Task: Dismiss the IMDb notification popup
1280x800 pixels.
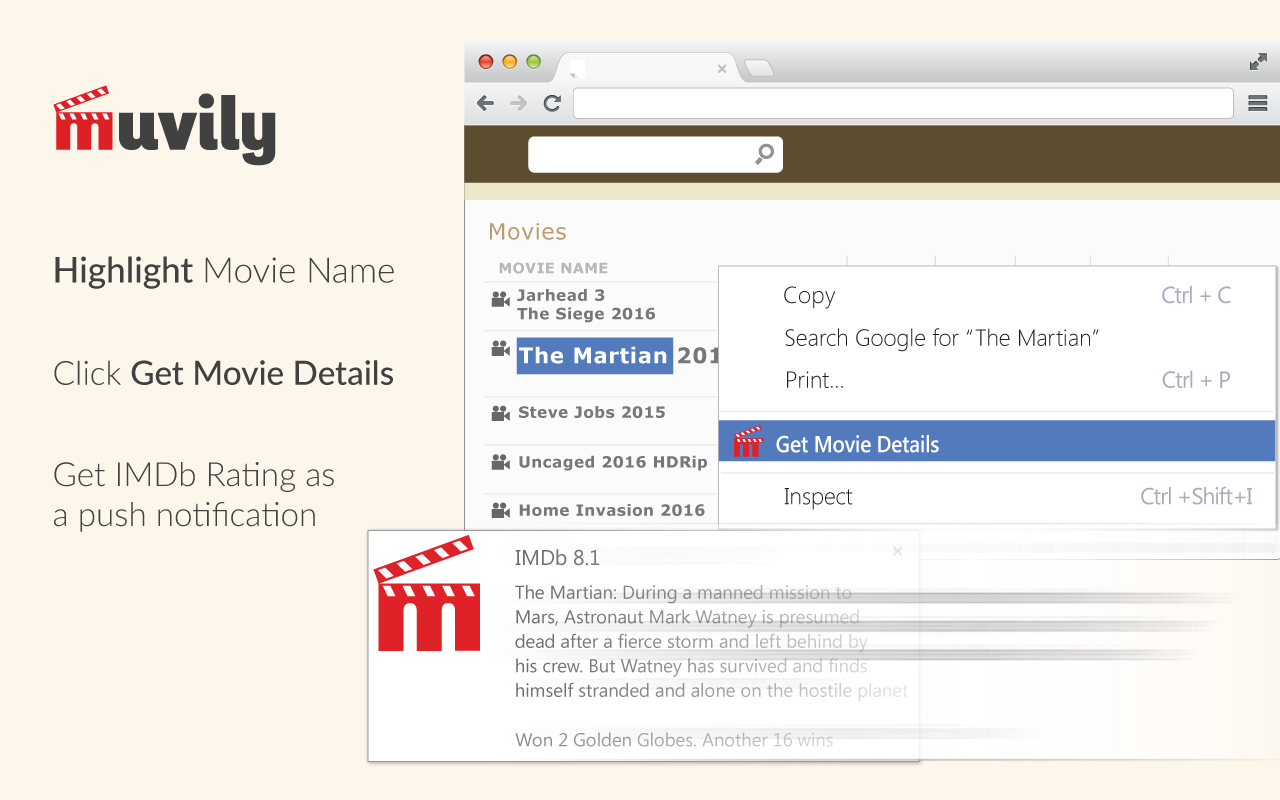Action: (x=897, y=551)
